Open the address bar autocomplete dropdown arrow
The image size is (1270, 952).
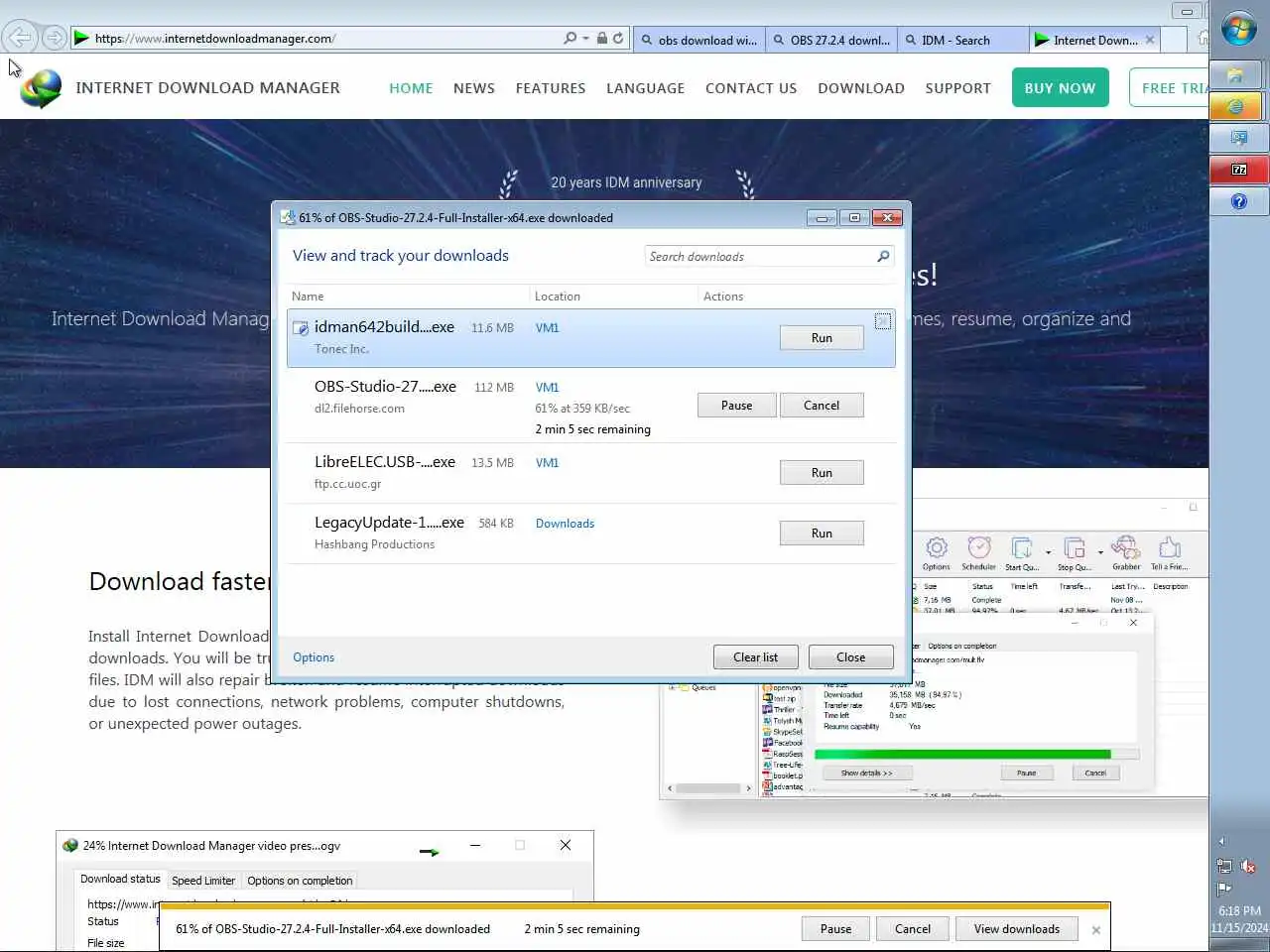[x=585, y=38]
